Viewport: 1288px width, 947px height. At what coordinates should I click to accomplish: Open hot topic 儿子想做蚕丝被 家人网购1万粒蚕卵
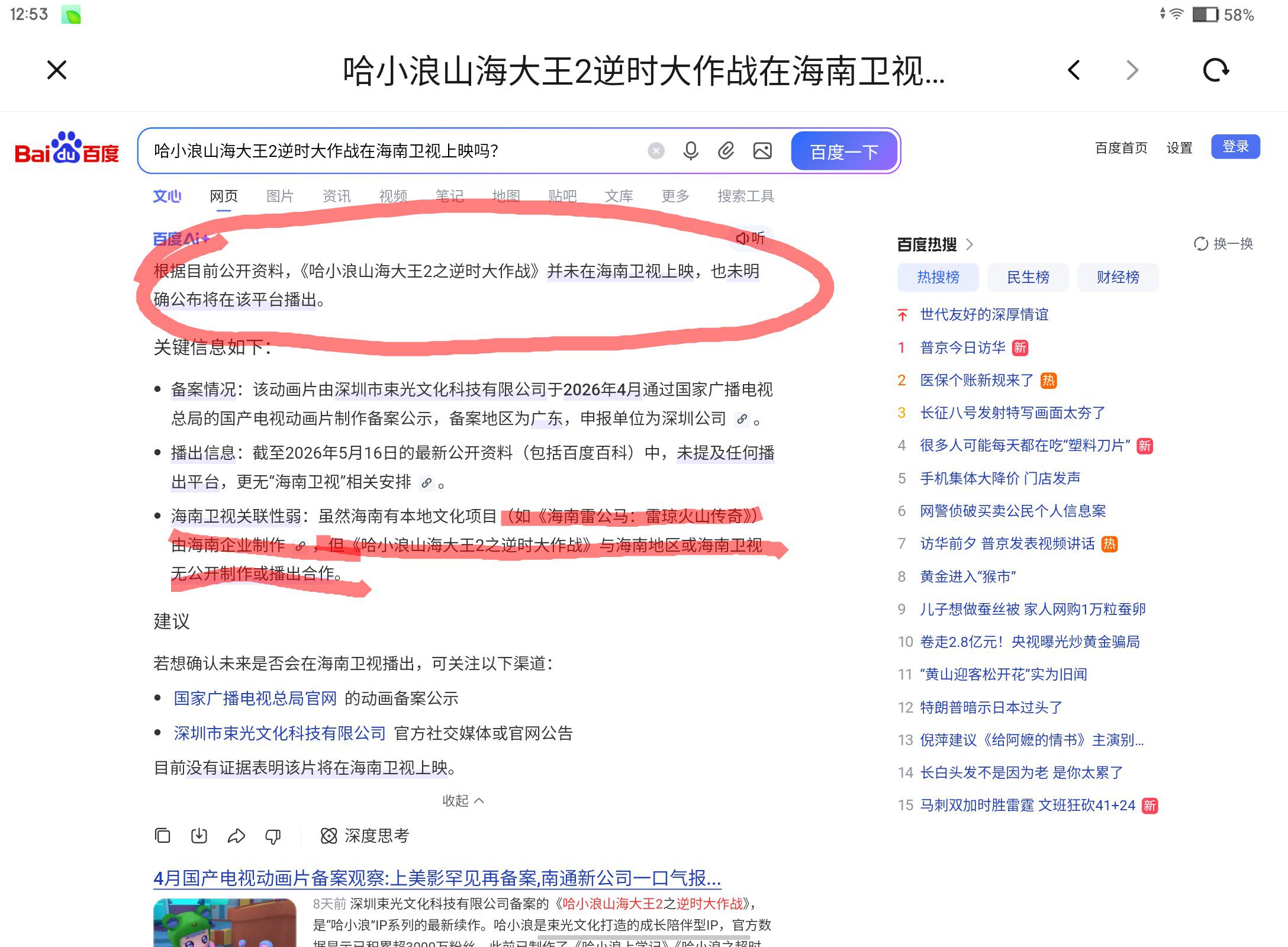pos(1033,609)
